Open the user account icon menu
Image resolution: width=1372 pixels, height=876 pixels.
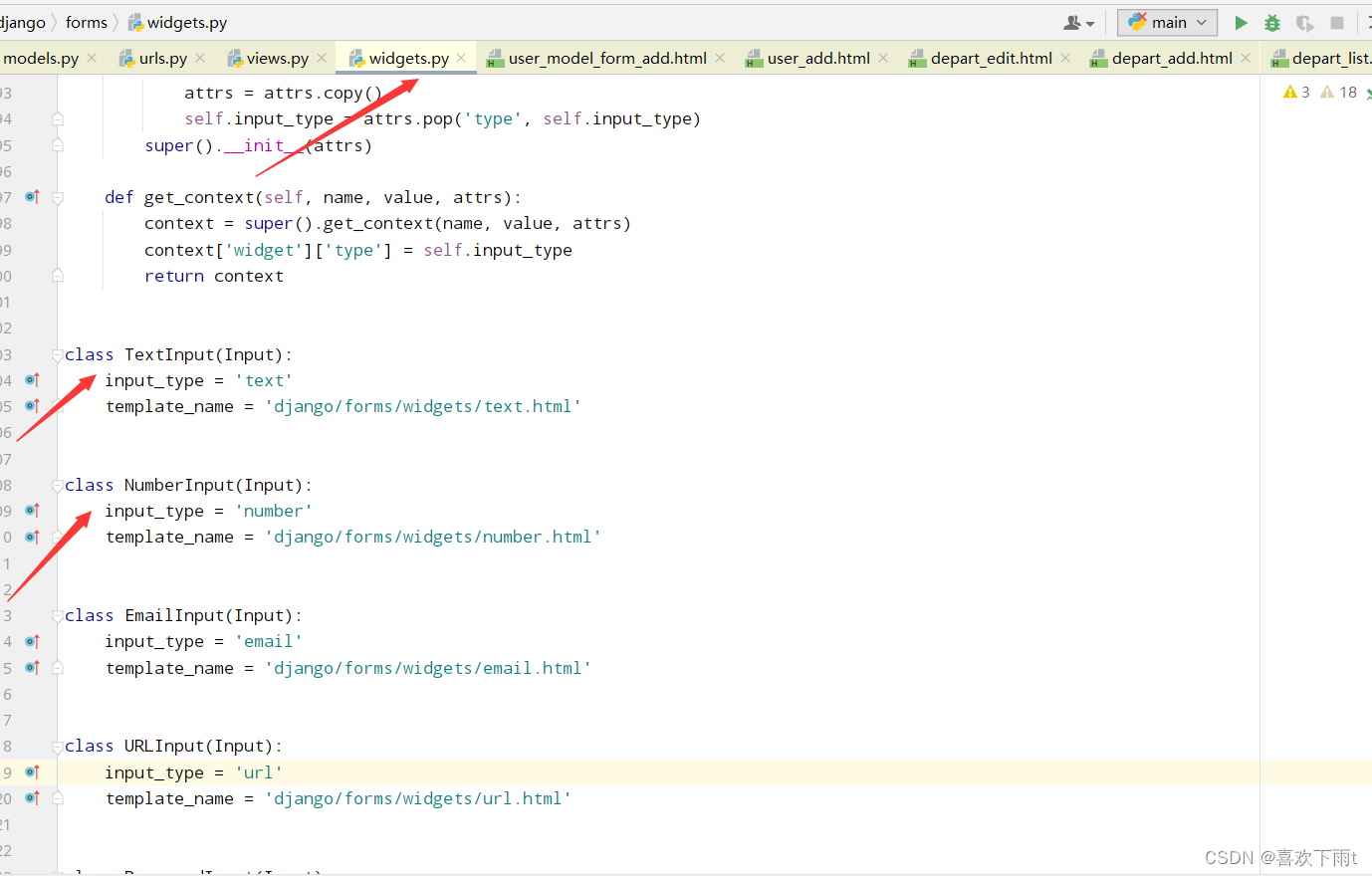pyautogui.click(x=1078, y=22)
